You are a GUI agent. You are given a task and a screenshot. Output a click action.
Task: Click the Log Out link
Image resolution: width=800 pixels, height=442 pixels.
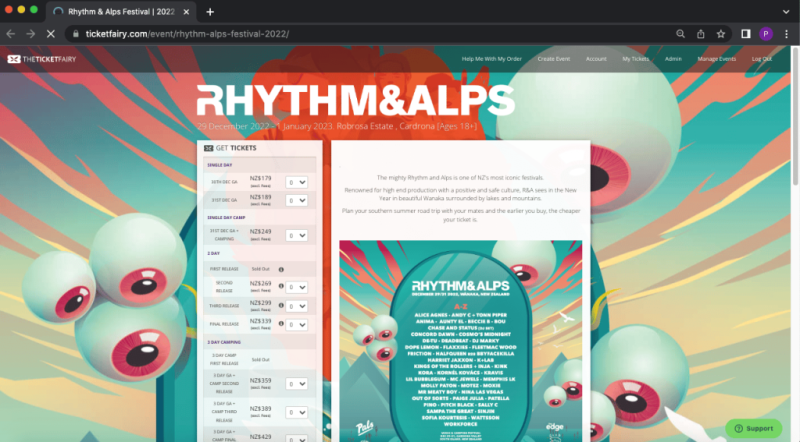[762, 59]
